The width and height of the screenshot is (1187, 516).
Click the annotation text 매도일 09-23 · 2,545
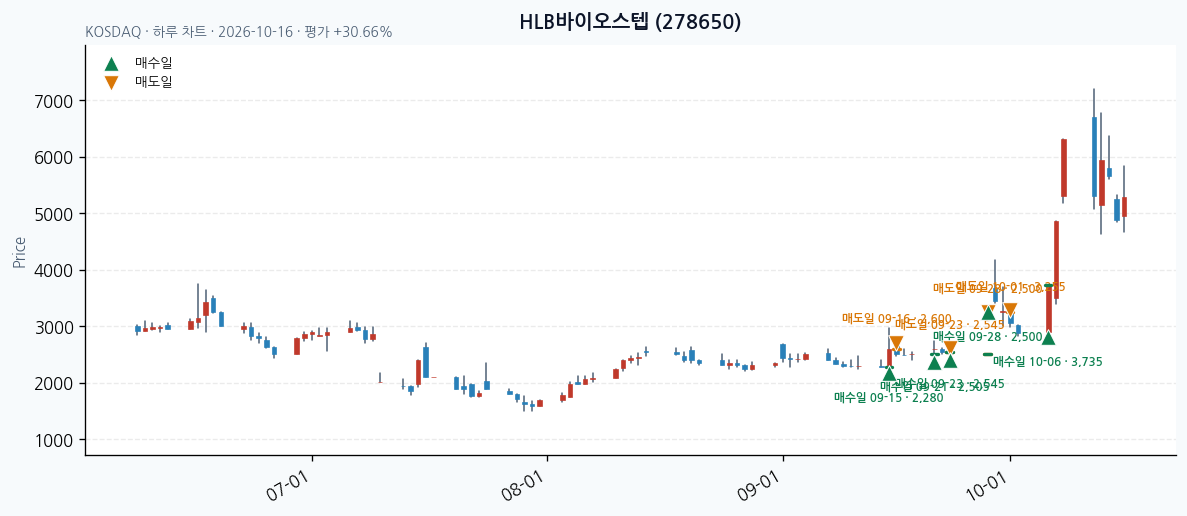(x=950, y=324)
